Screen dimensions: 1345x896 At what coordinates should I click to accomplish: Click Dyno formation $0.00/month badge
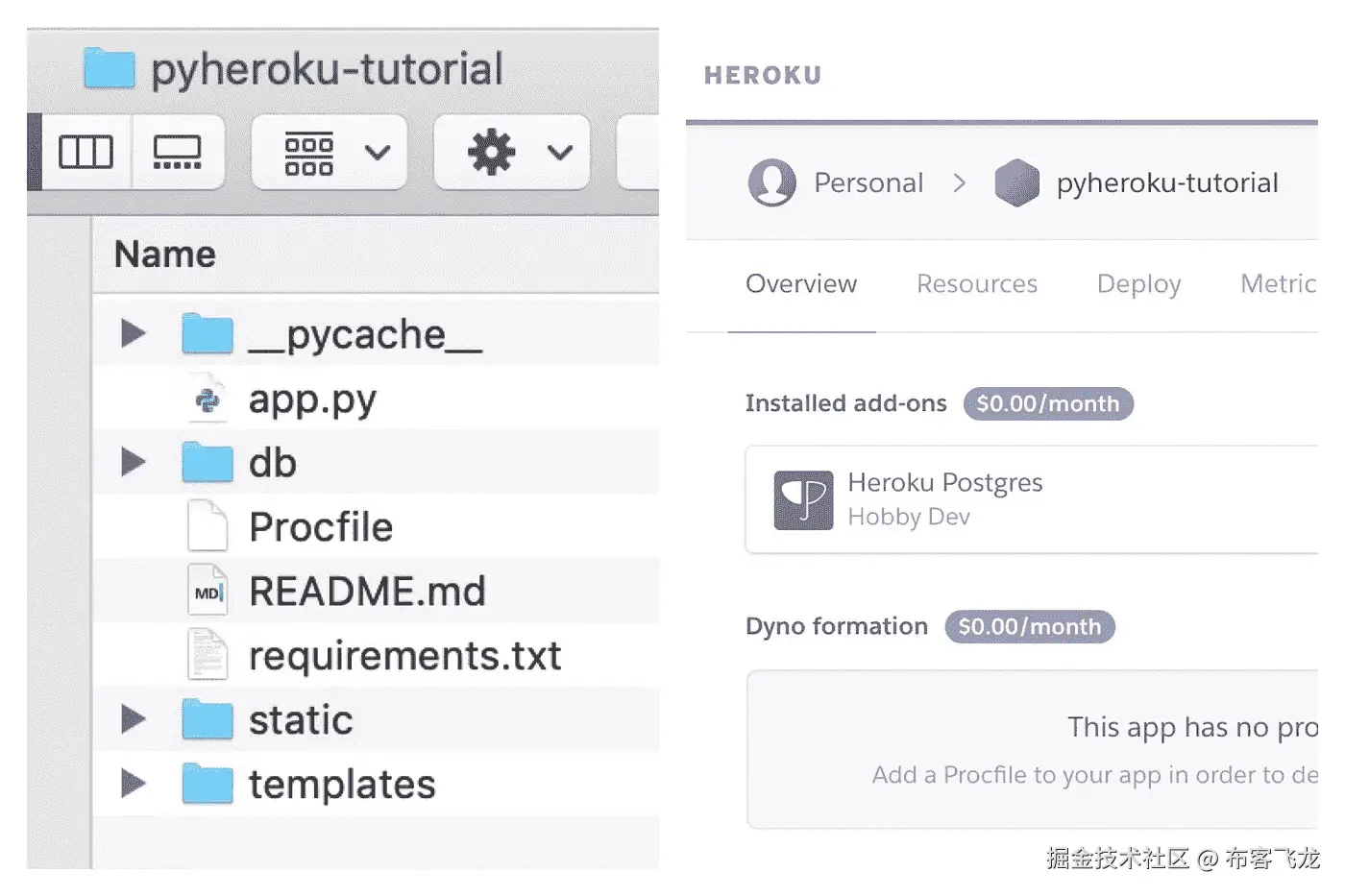point(1030,627)
